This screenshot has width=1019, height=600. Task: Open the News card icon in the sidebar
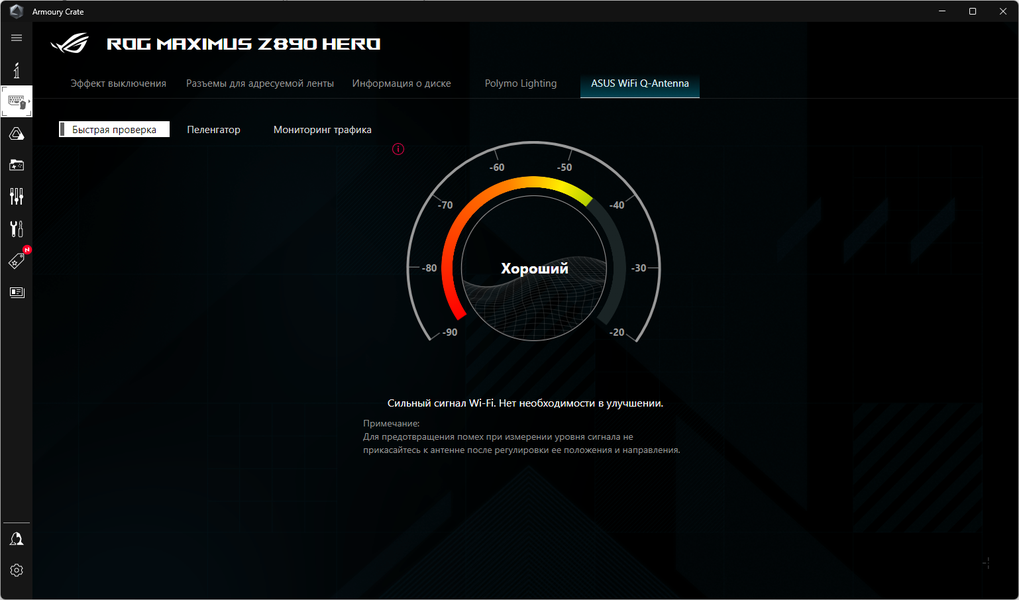click(17, 293)
